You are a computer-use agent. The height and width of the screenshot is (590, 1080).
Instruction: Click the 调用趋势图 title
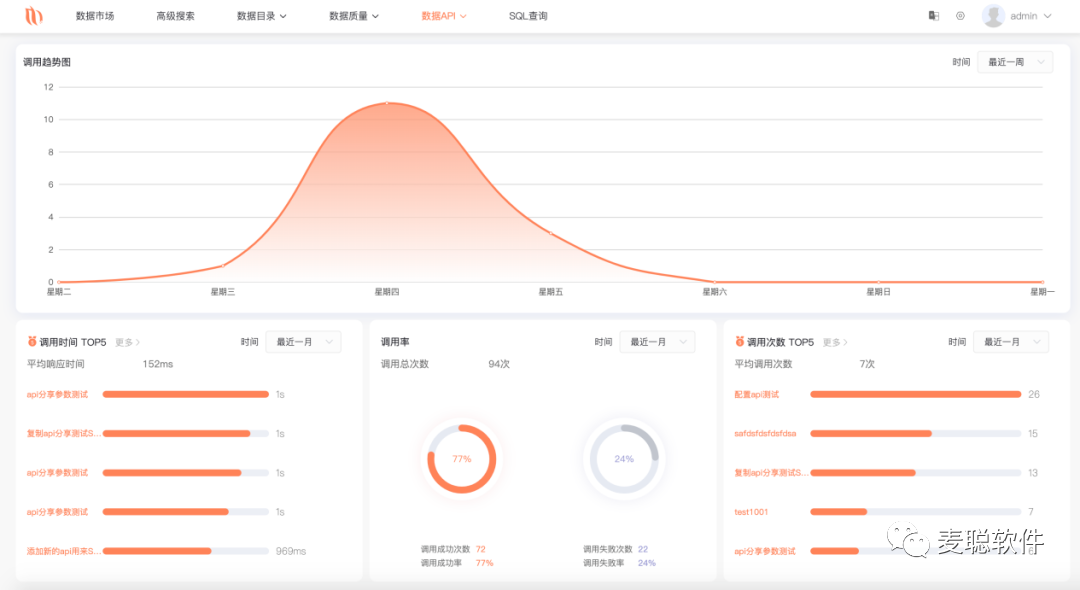pos(47,62)
